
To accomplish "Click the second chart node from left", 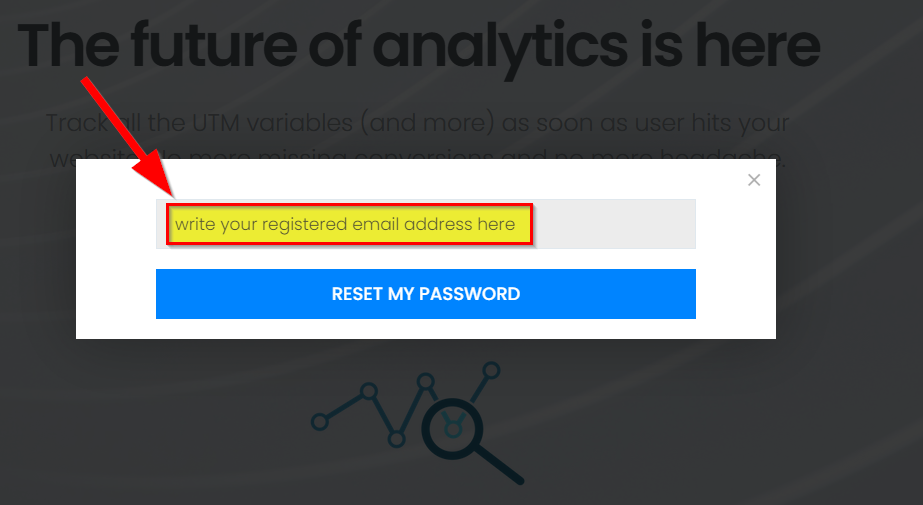I will click(369, 391).
